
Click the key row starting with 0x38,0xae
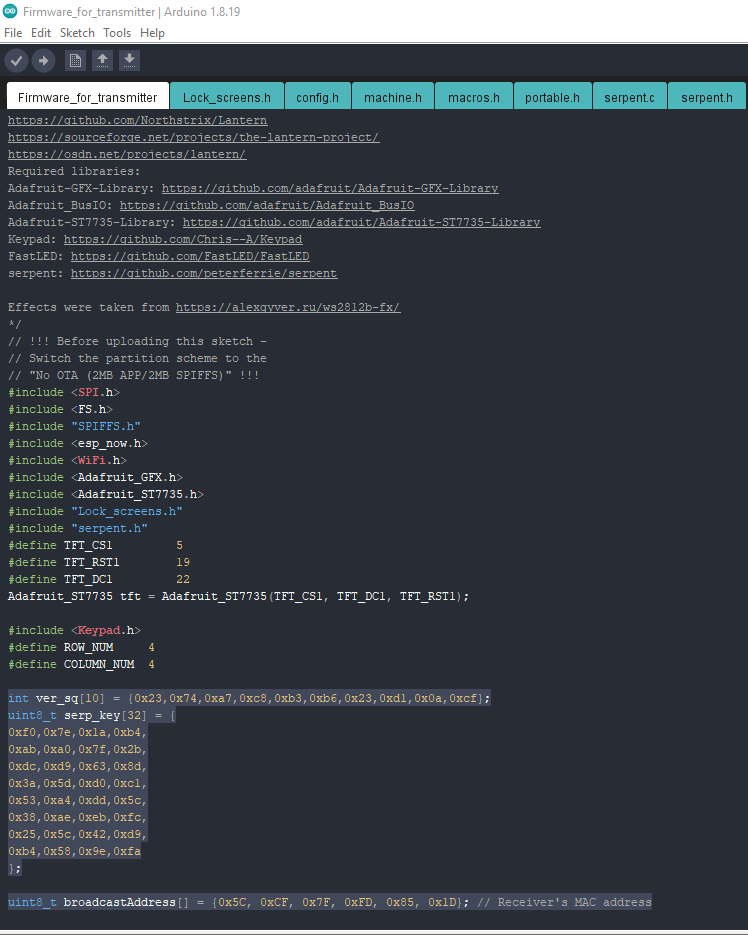[x=78, y=817]
